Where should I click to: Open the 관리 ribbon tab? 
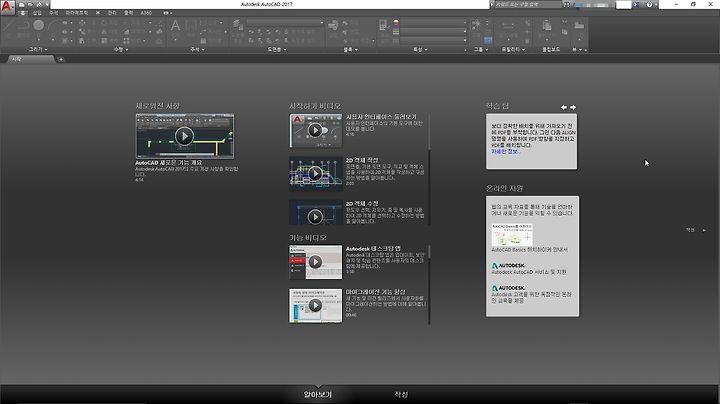112,13
